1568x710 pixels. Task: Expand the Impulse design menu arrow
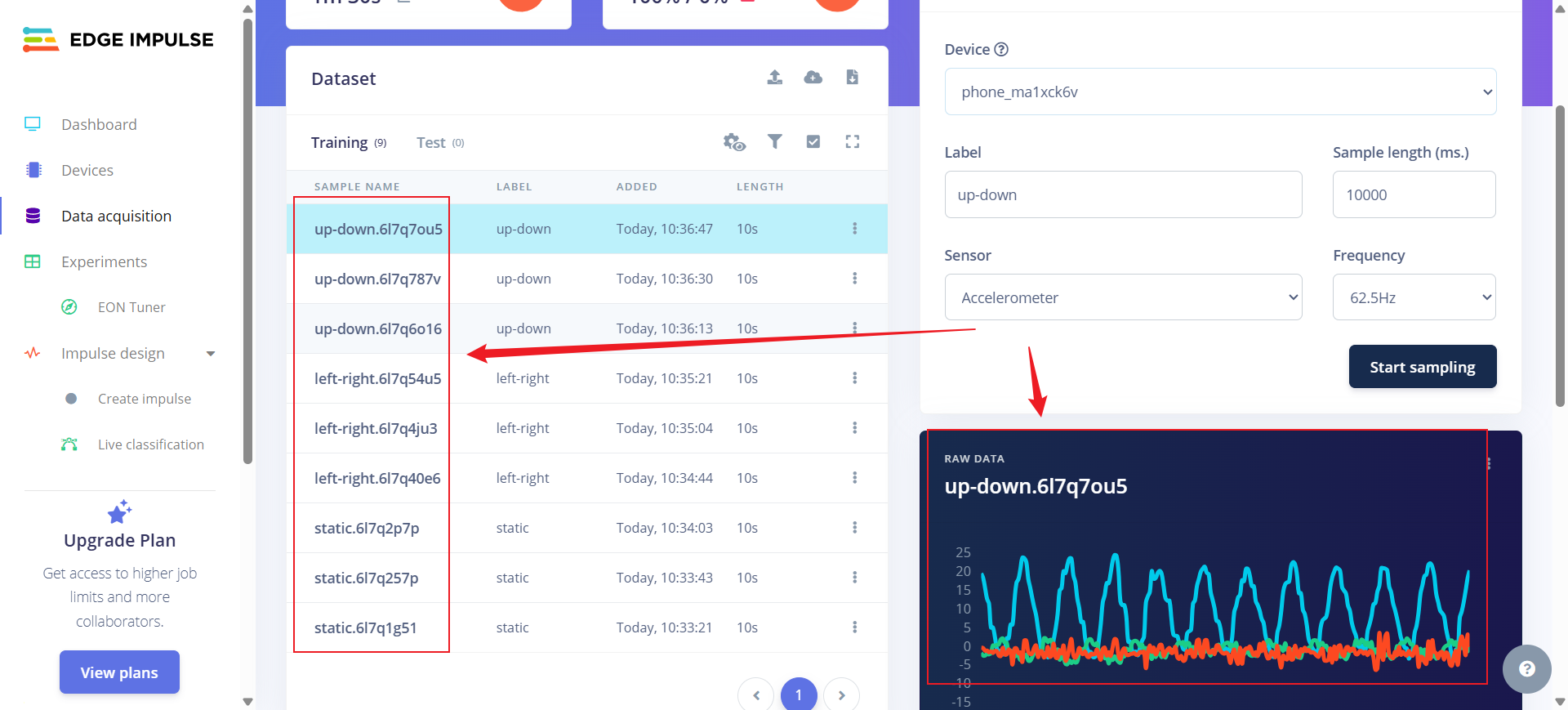tap(211, 354)
